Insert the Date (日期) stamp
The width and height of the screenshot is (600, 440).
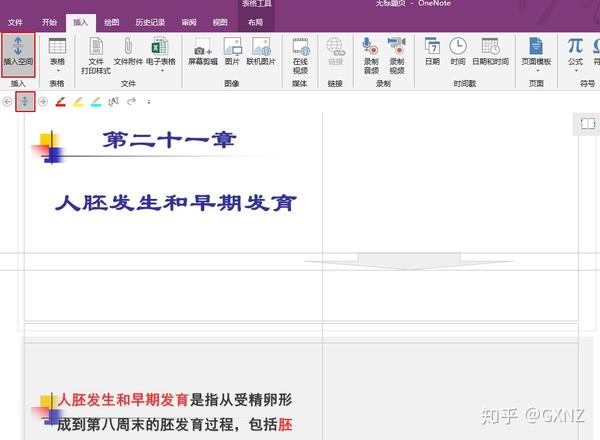coord(432,51)
